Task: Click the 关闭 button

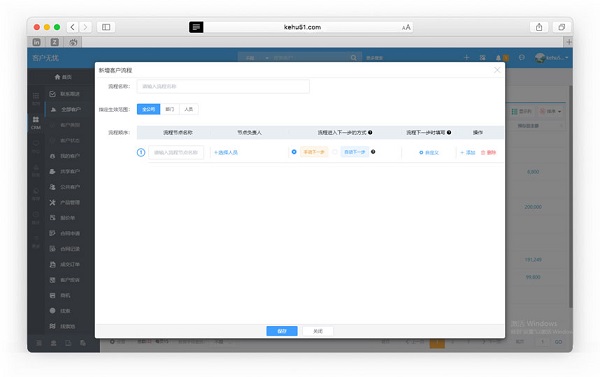Action: click(x=318, y=331)
